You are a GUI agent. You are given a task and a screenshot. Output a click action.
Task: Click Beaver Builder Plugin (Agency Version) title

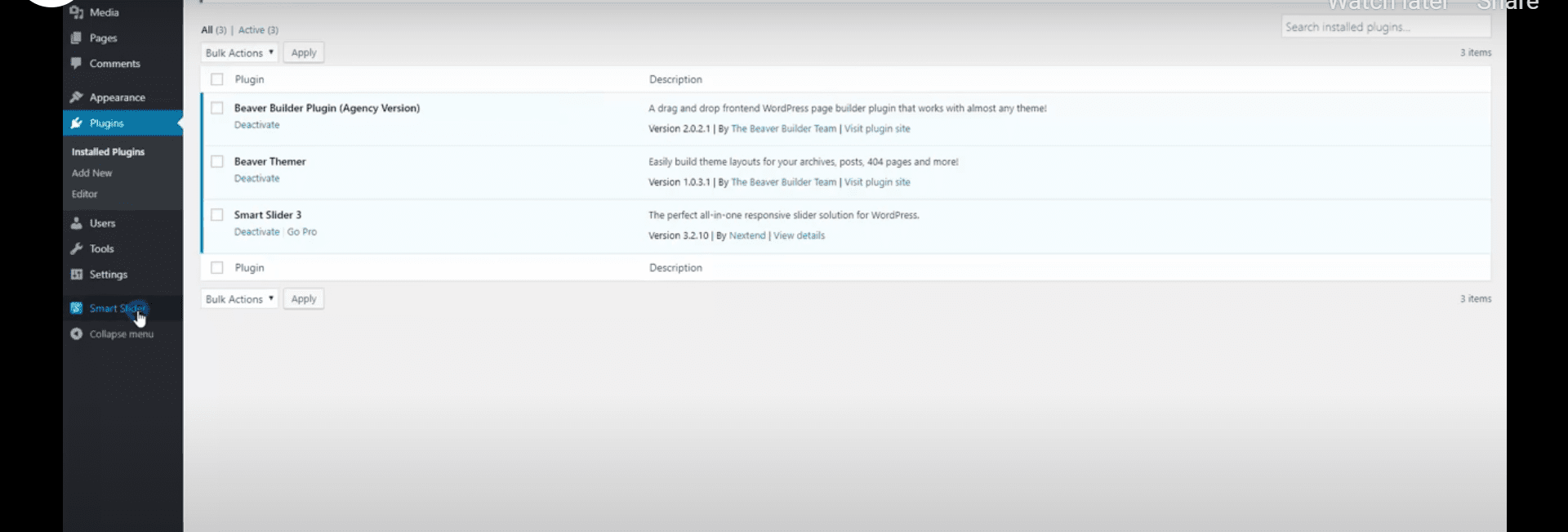pos(327,108)
